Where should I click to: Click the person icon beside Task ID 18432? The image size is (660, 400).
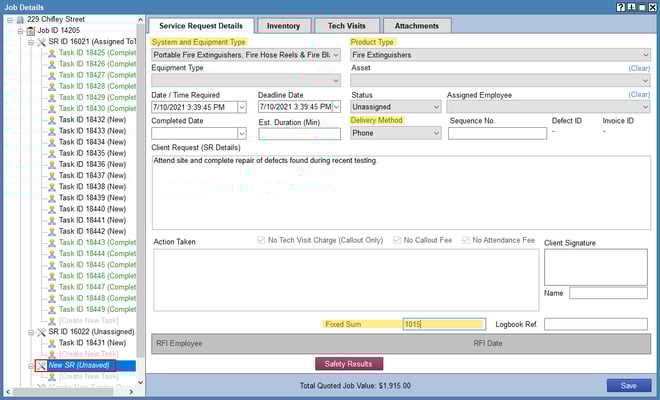point(52,120)
